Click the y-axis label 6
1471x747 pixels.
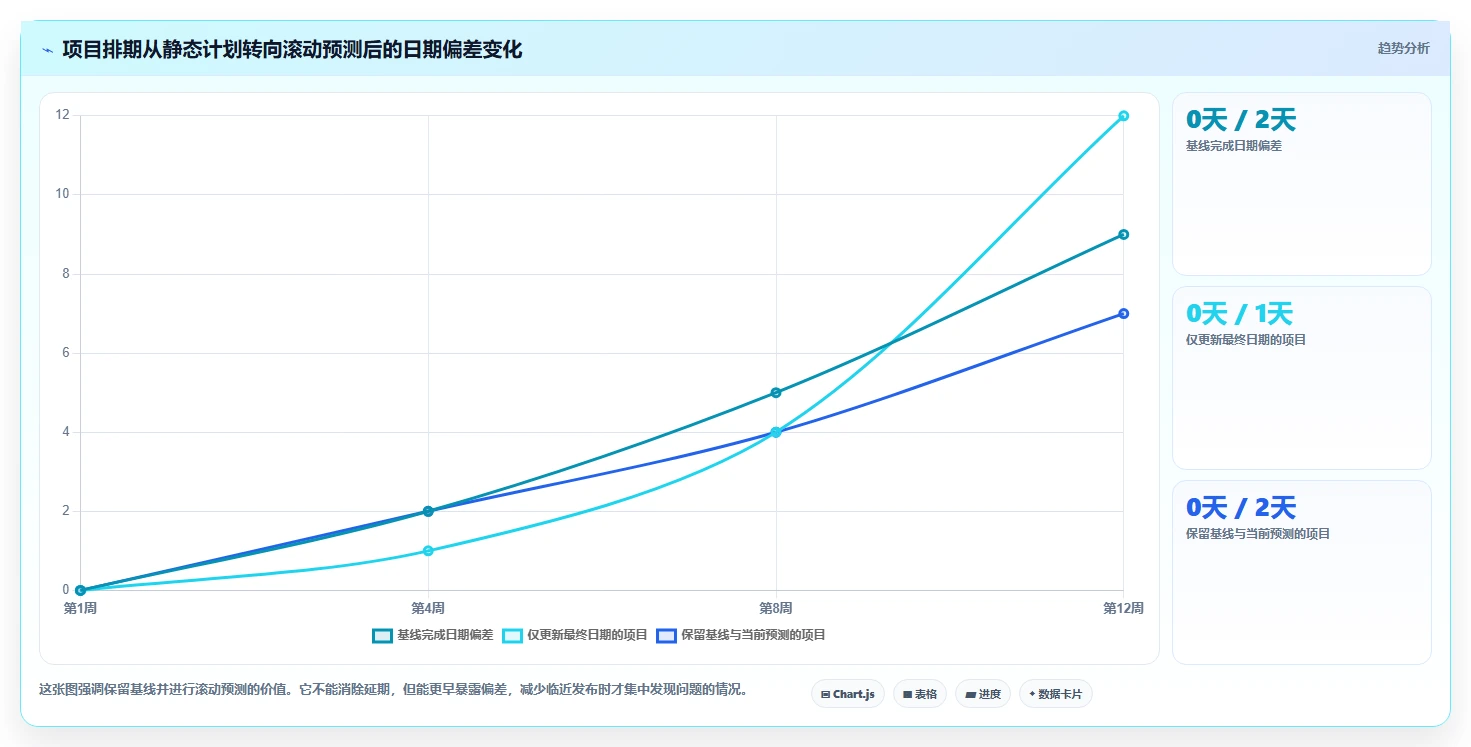65,353
